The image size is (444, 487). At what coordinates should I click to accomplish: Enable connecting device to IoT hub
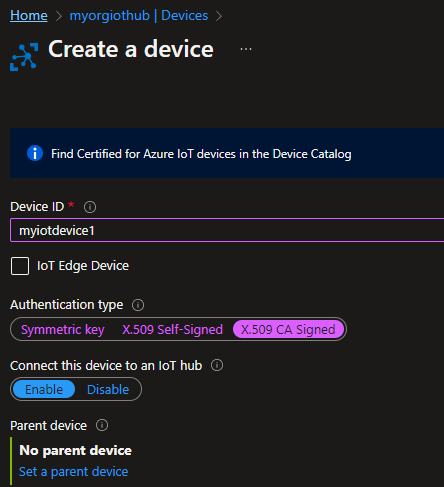pos(44,389)
